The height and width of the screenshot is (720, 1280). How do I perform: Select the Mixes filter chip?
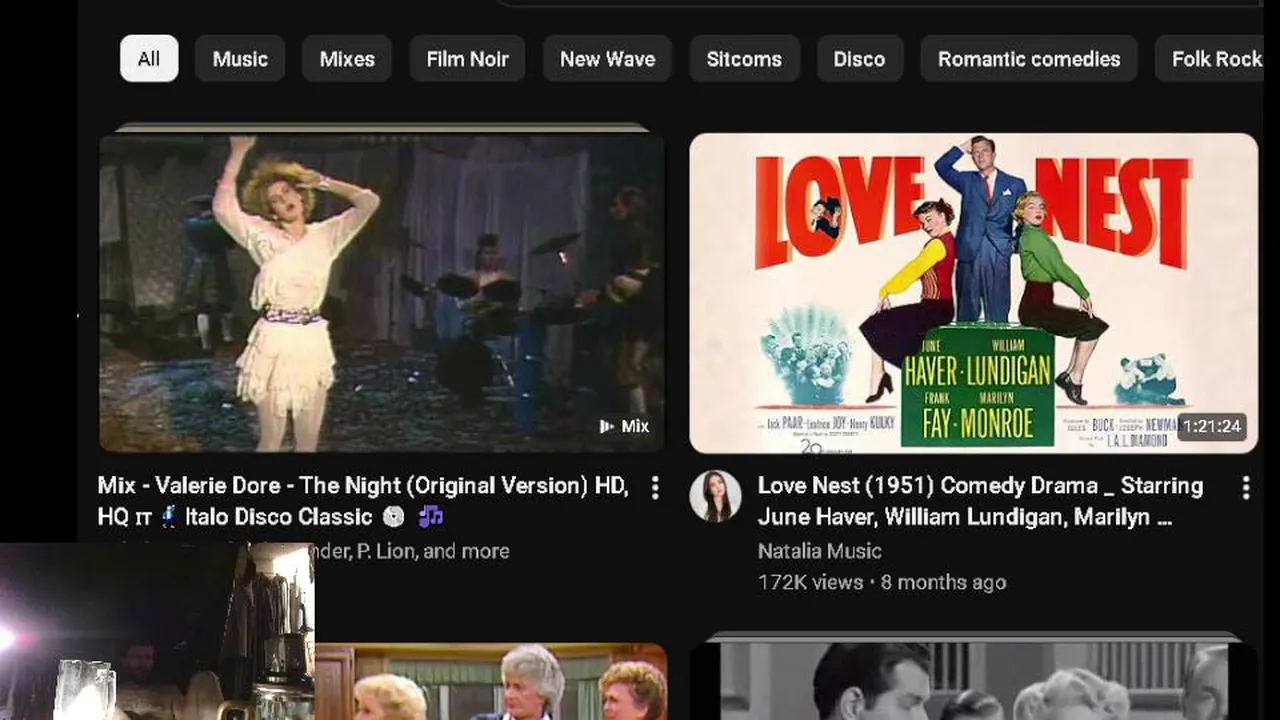click(x=347, y=59)
